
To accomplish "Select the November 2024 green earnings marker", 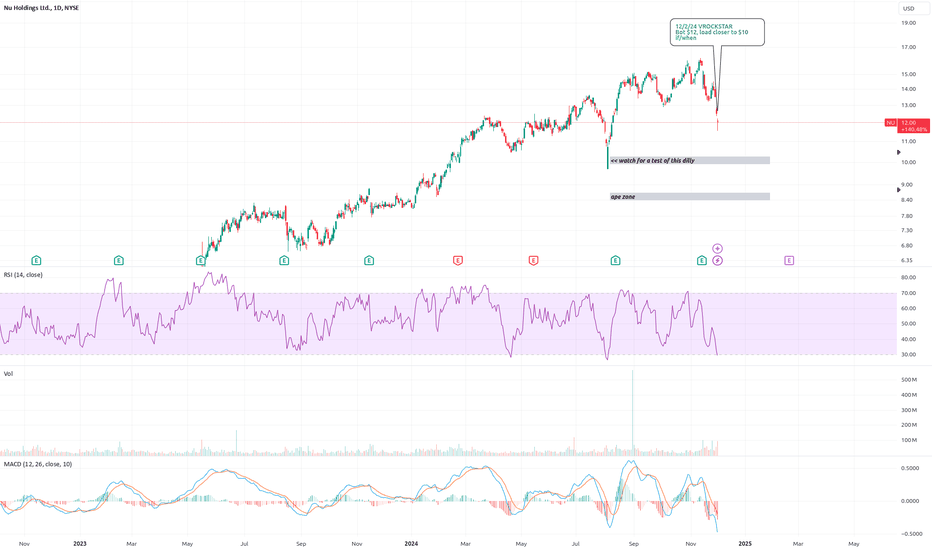I will (x=702, y=260).
